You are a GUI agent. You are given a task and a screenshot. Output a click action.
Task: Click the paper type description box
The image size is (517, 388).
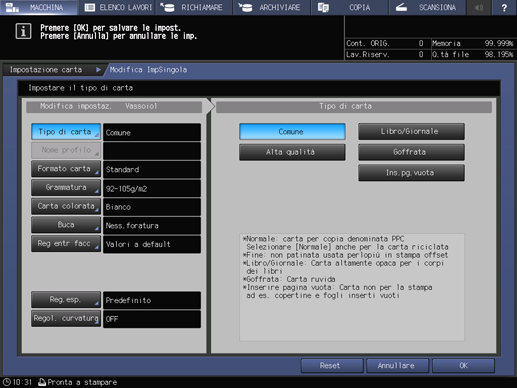point(352,287)
